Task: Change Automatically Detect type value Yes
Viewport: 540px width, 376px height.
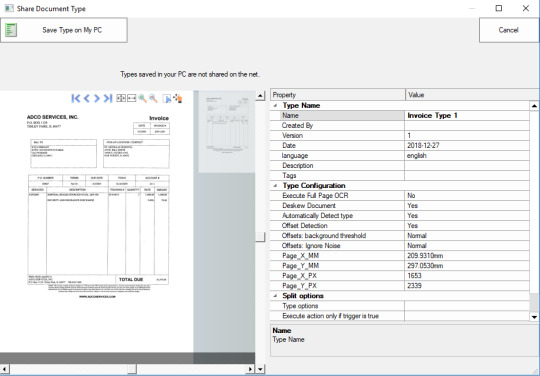Action: (467, 216)
